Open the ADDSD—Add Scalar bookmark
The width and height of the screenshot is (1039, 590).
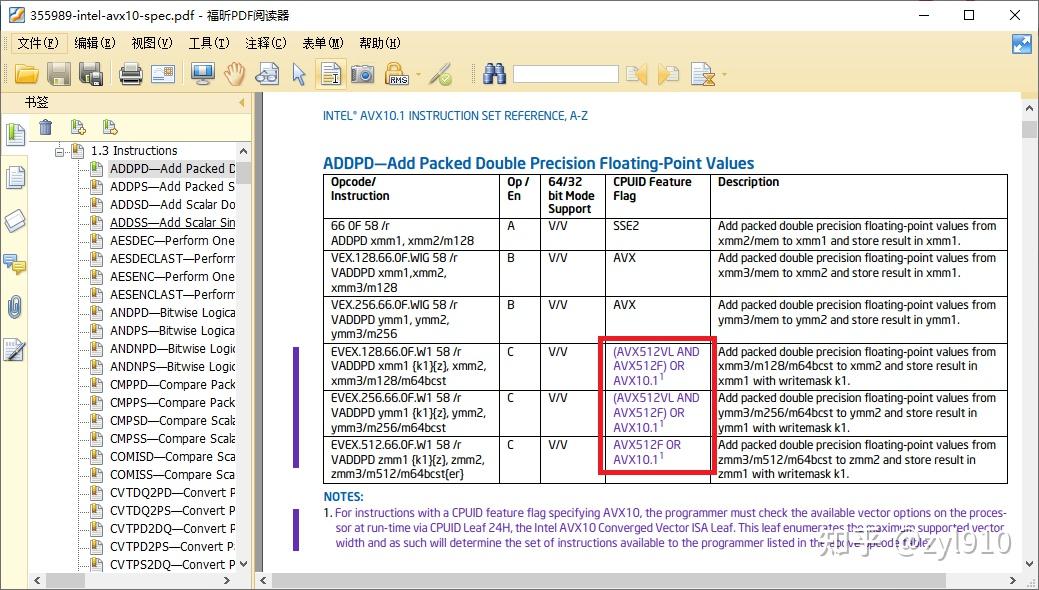click(x=172, y=204)
